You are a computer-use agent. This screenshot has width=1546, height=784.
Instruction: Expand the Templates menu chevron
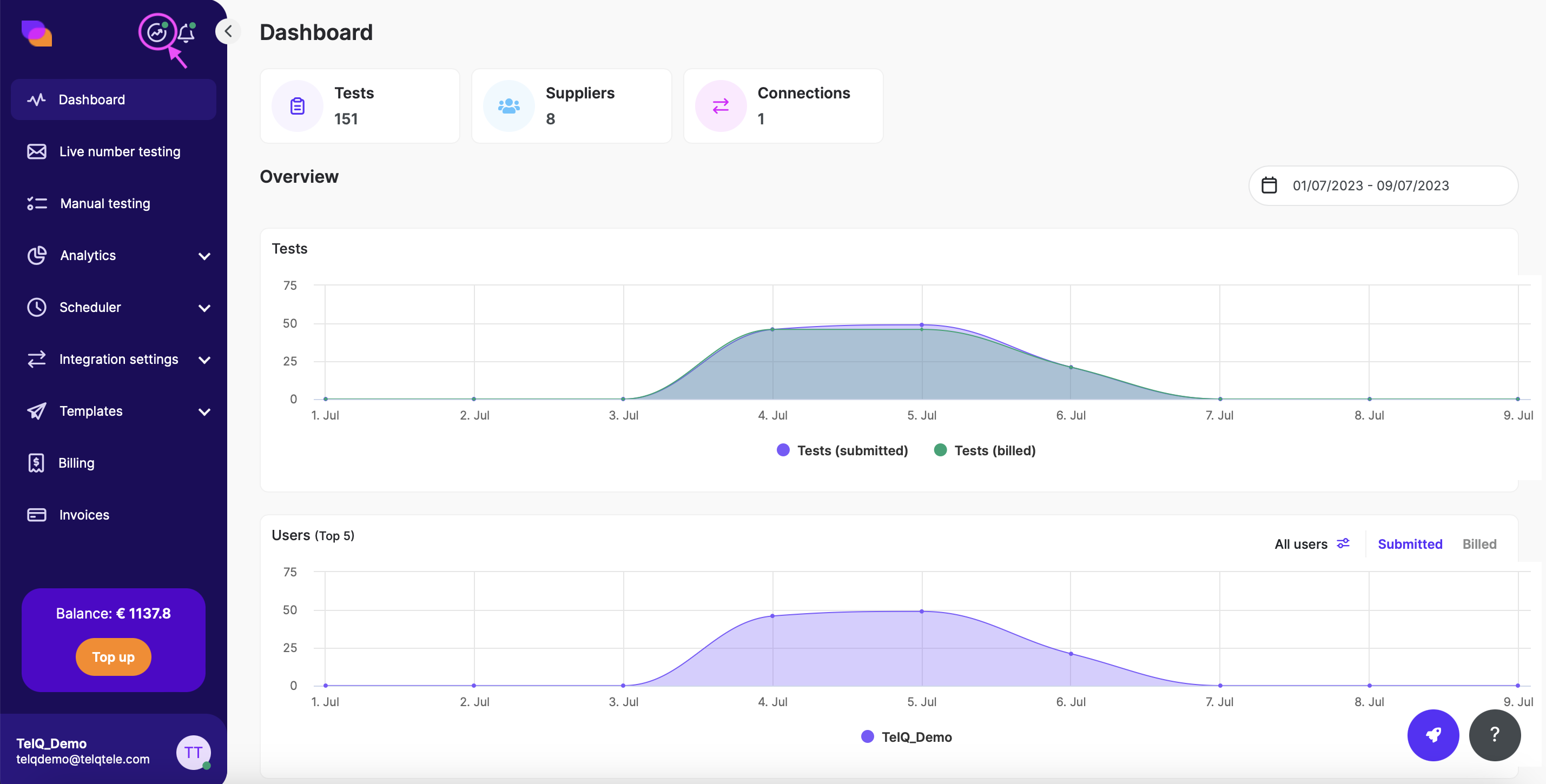click(204, 412)
